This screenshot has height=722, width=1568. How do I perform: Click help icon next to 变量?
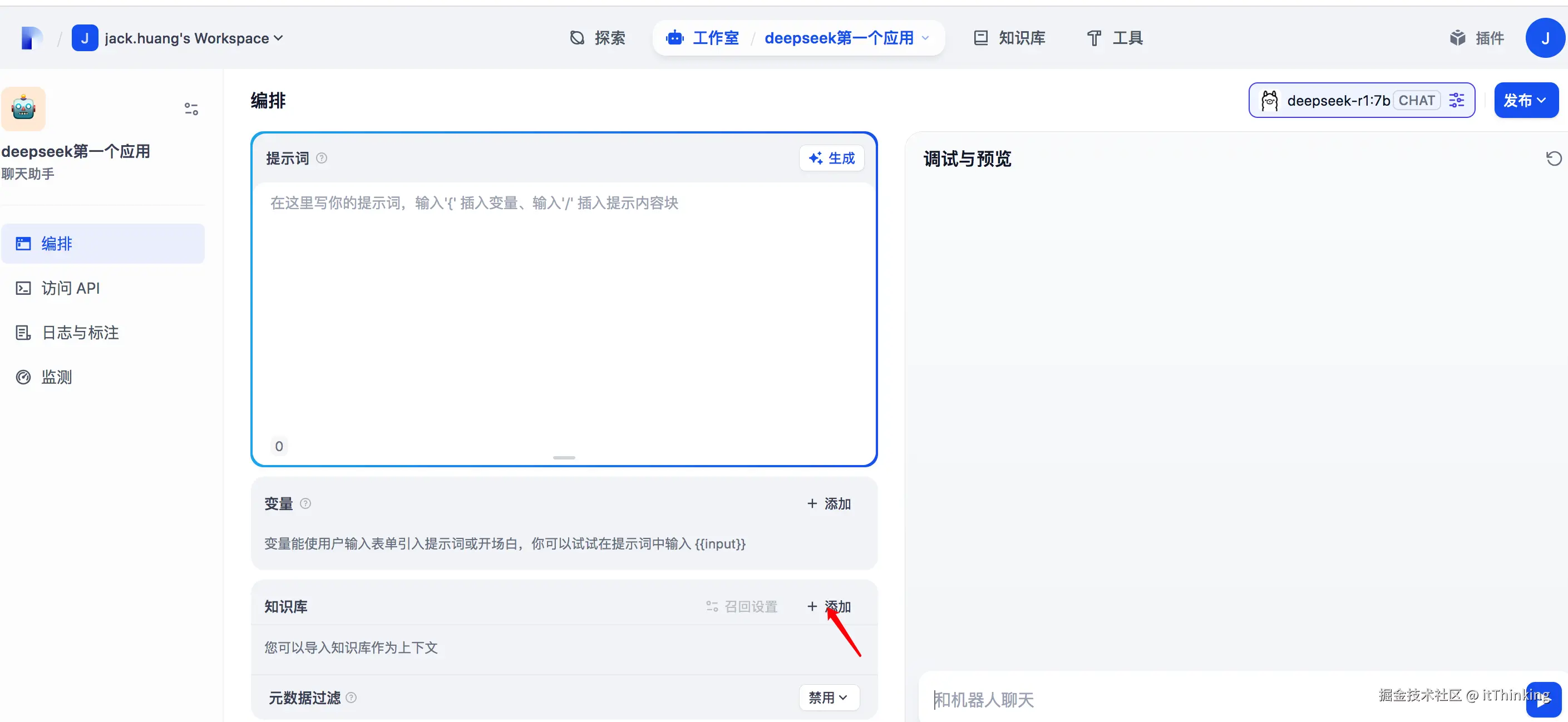click(305, 503)
